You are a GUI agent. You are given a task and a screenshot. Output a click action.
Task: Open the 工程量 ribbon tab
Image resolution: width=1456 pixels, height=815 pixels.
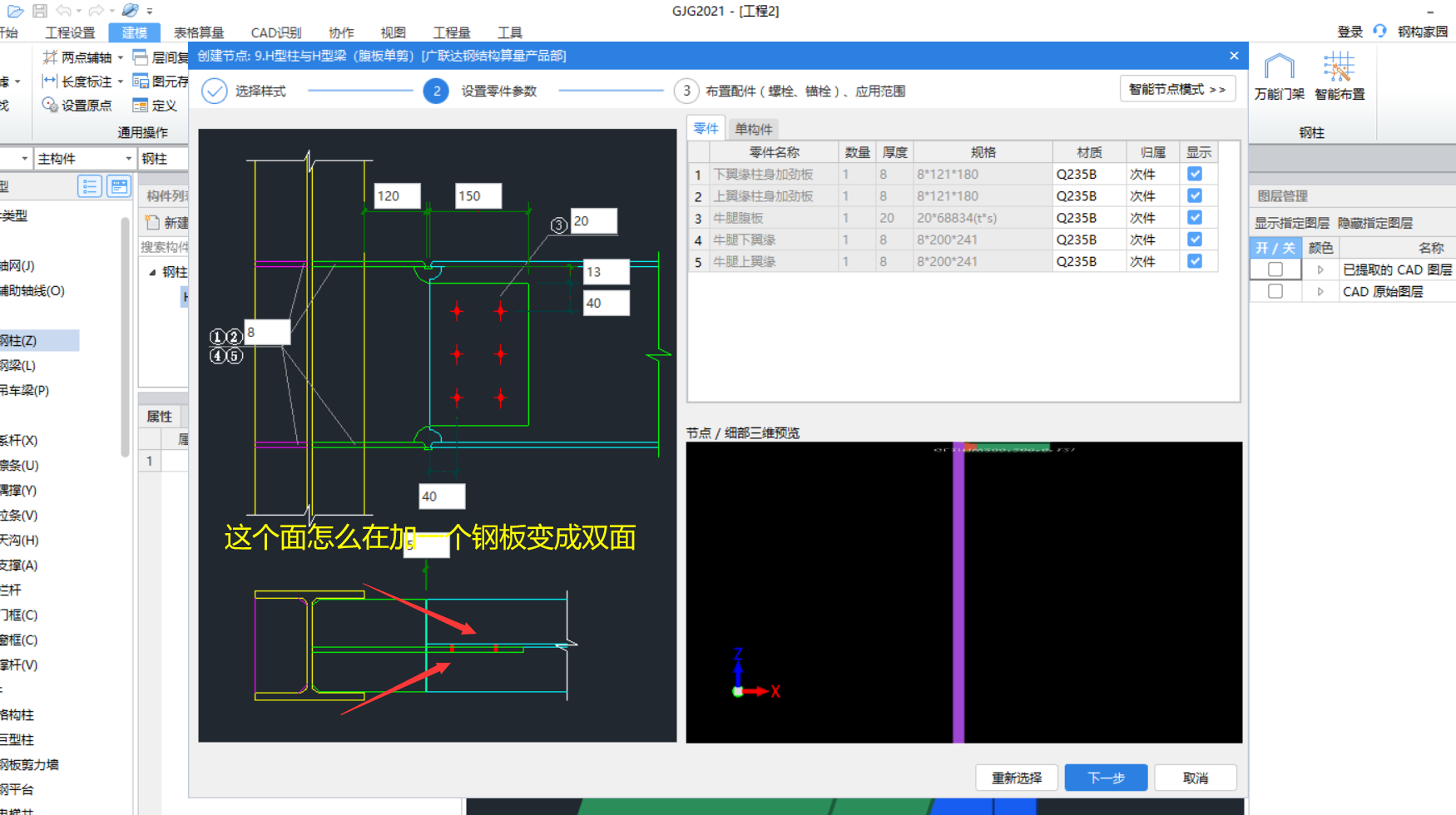452,32
